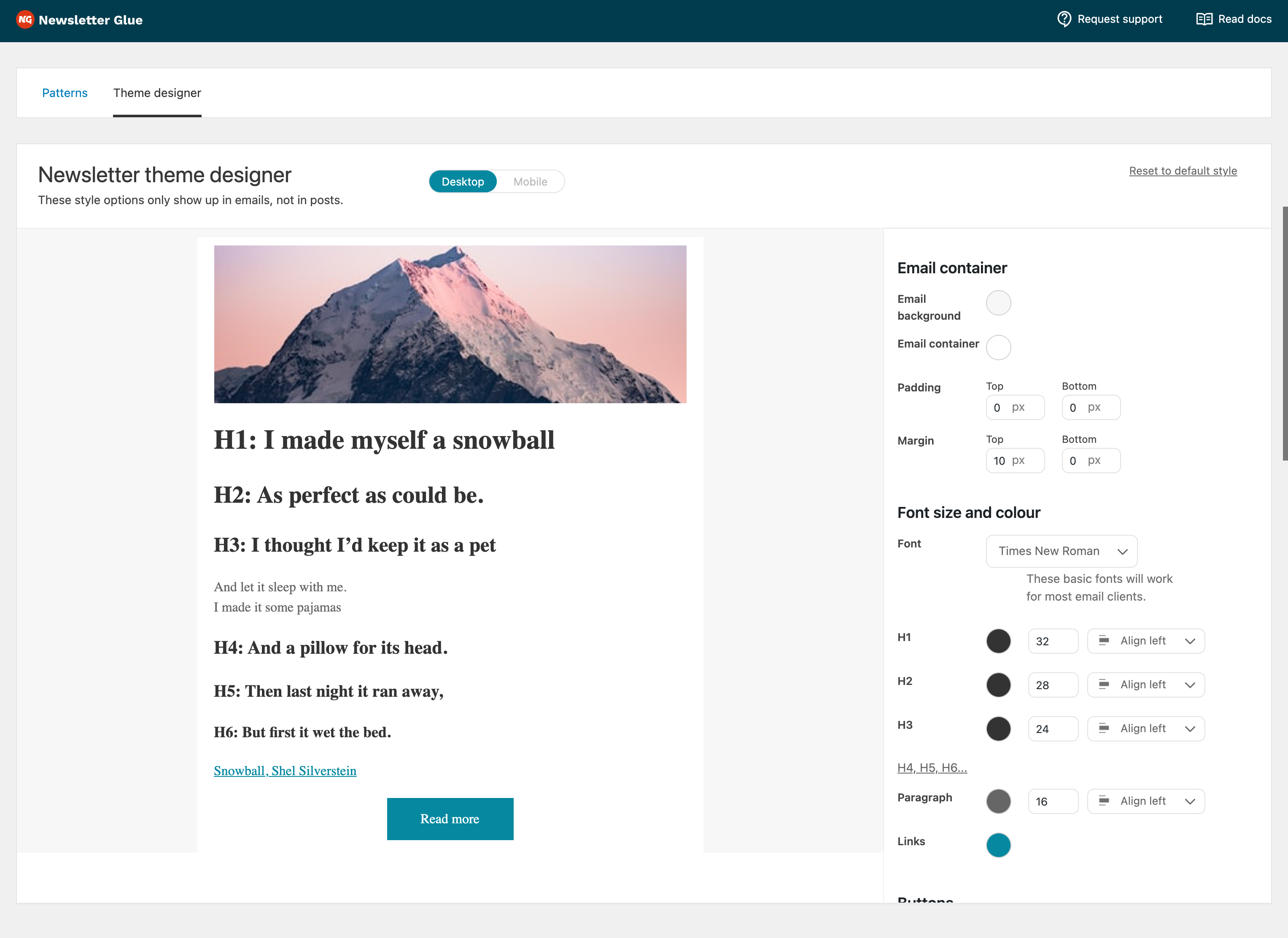Click the page vertical scrollbar
The image size is (1288, 938).
click(x=1285, y=334)
